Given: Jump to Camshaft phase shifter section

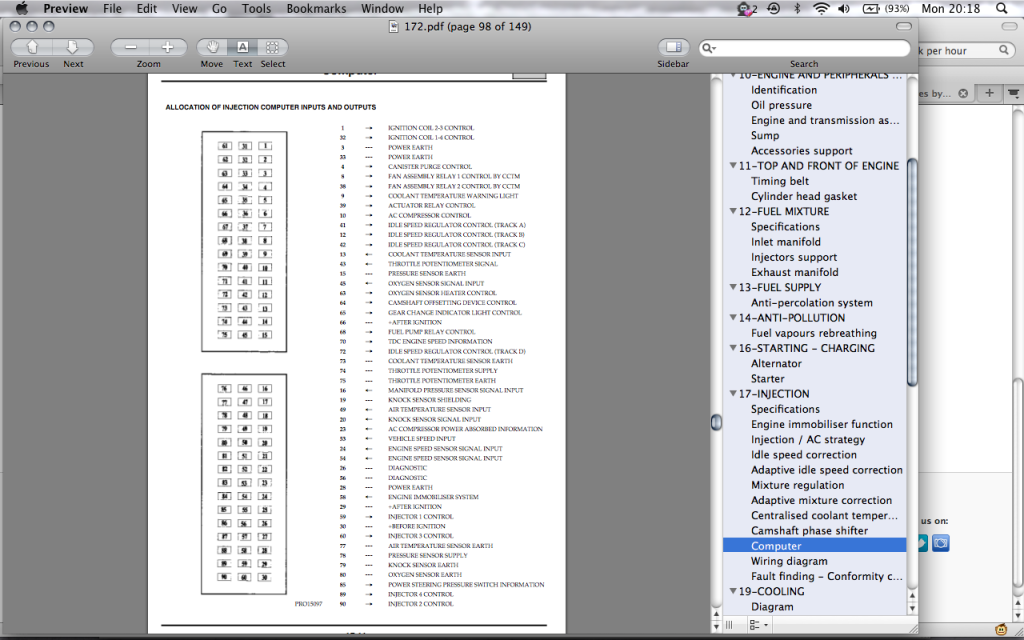Looking at the screenshot, I should [x=809, y=531].
